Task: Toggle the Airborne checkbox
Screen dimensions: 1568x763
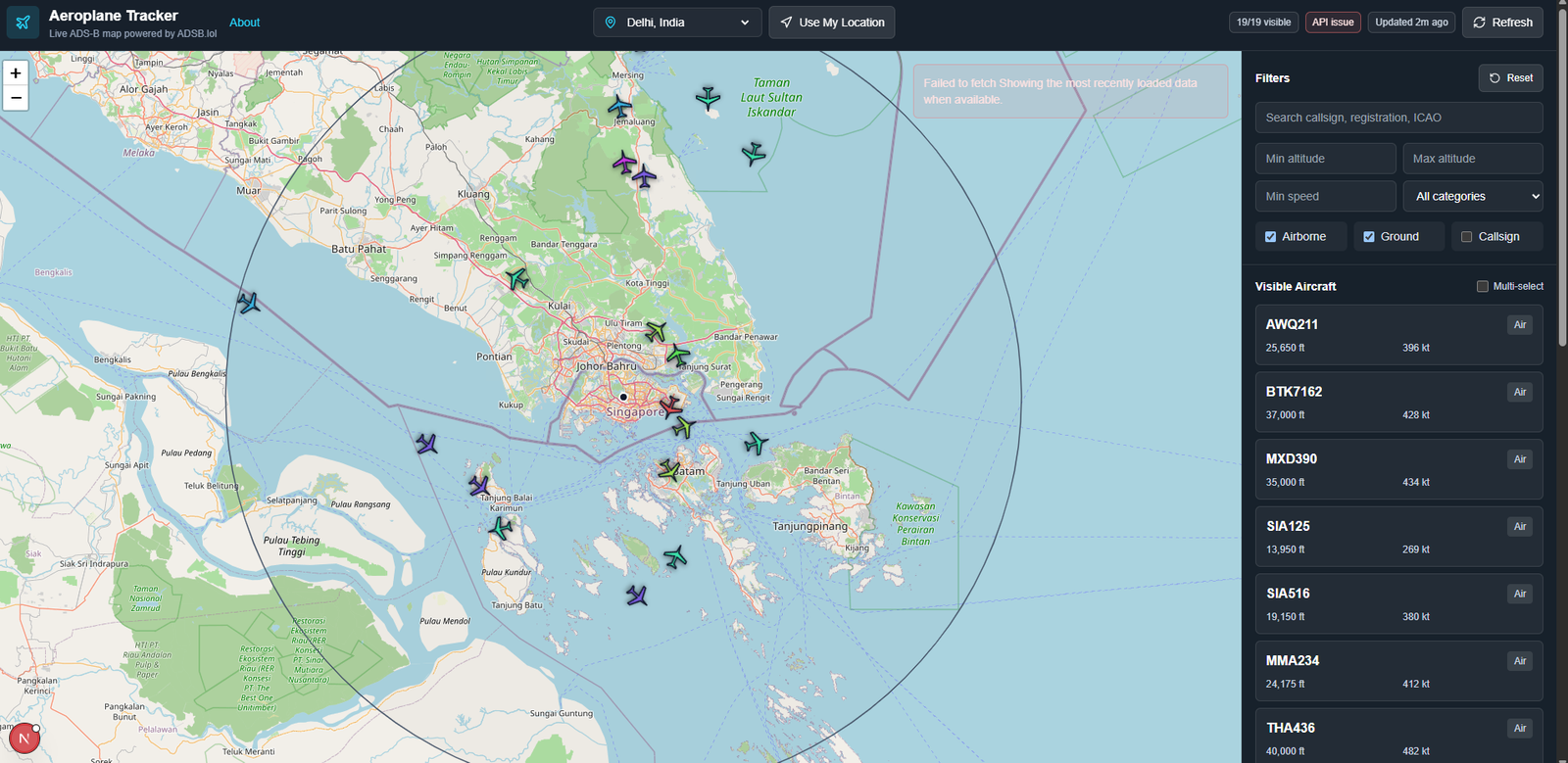Action: [x=1270, y=237]
